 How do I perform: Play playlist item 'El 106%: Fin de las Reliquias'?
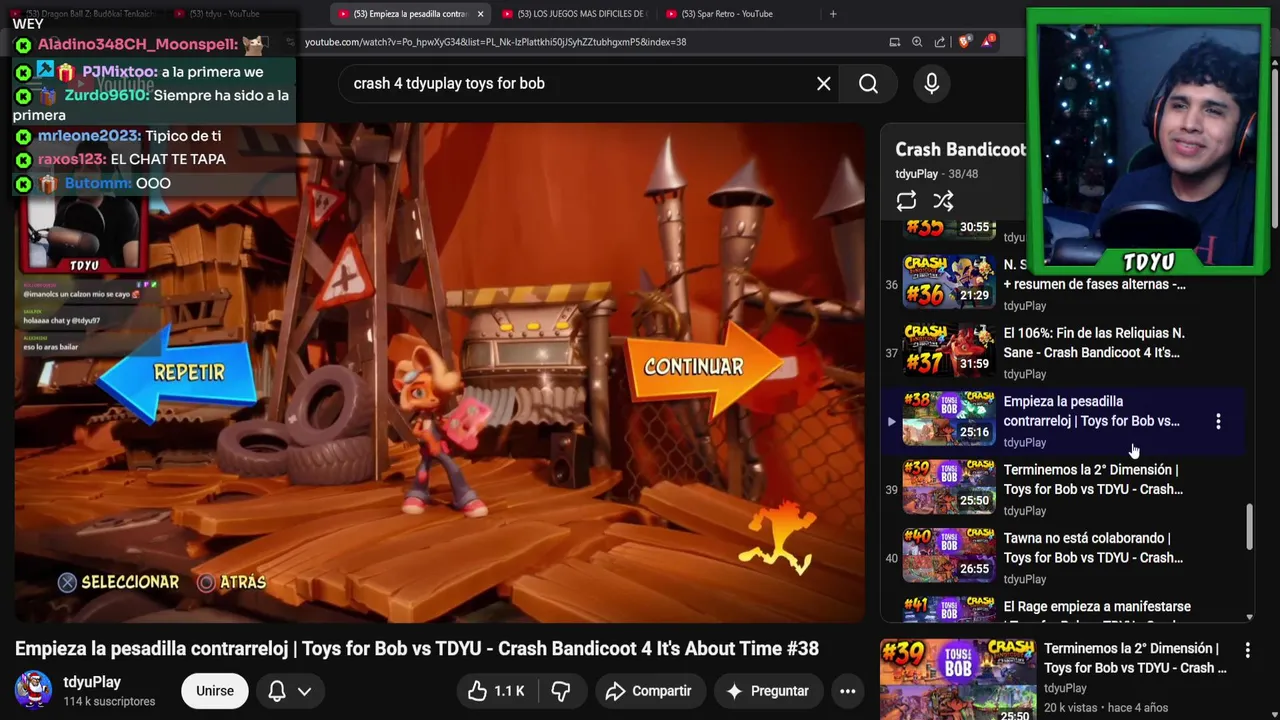click(x=1093, y=343)
